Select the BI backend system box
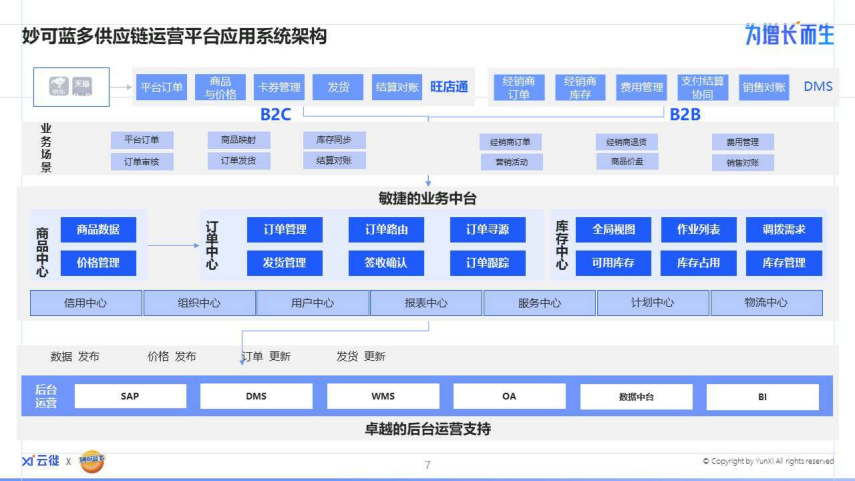 pos(762,396)
